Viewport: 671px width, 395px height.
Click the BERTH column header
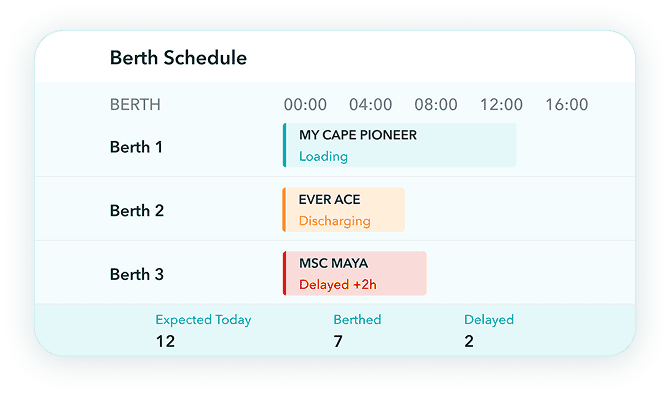coord(135,104)
